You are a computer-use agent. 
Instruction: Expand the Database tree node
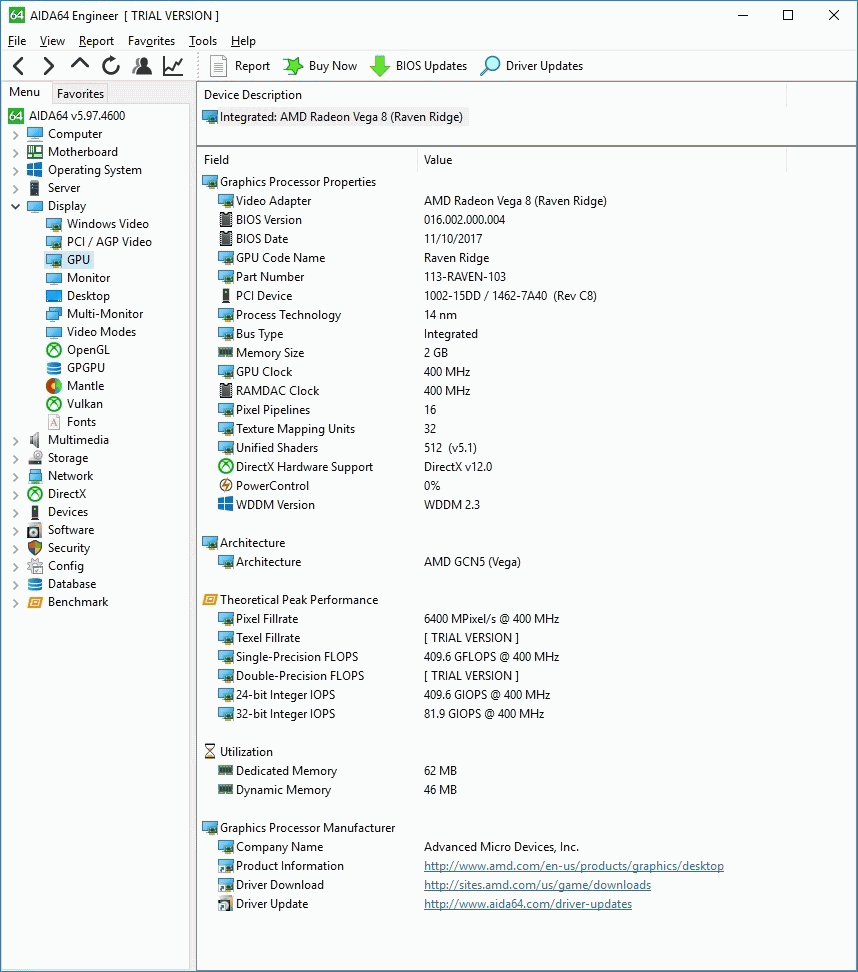click(x=15, y=585)
